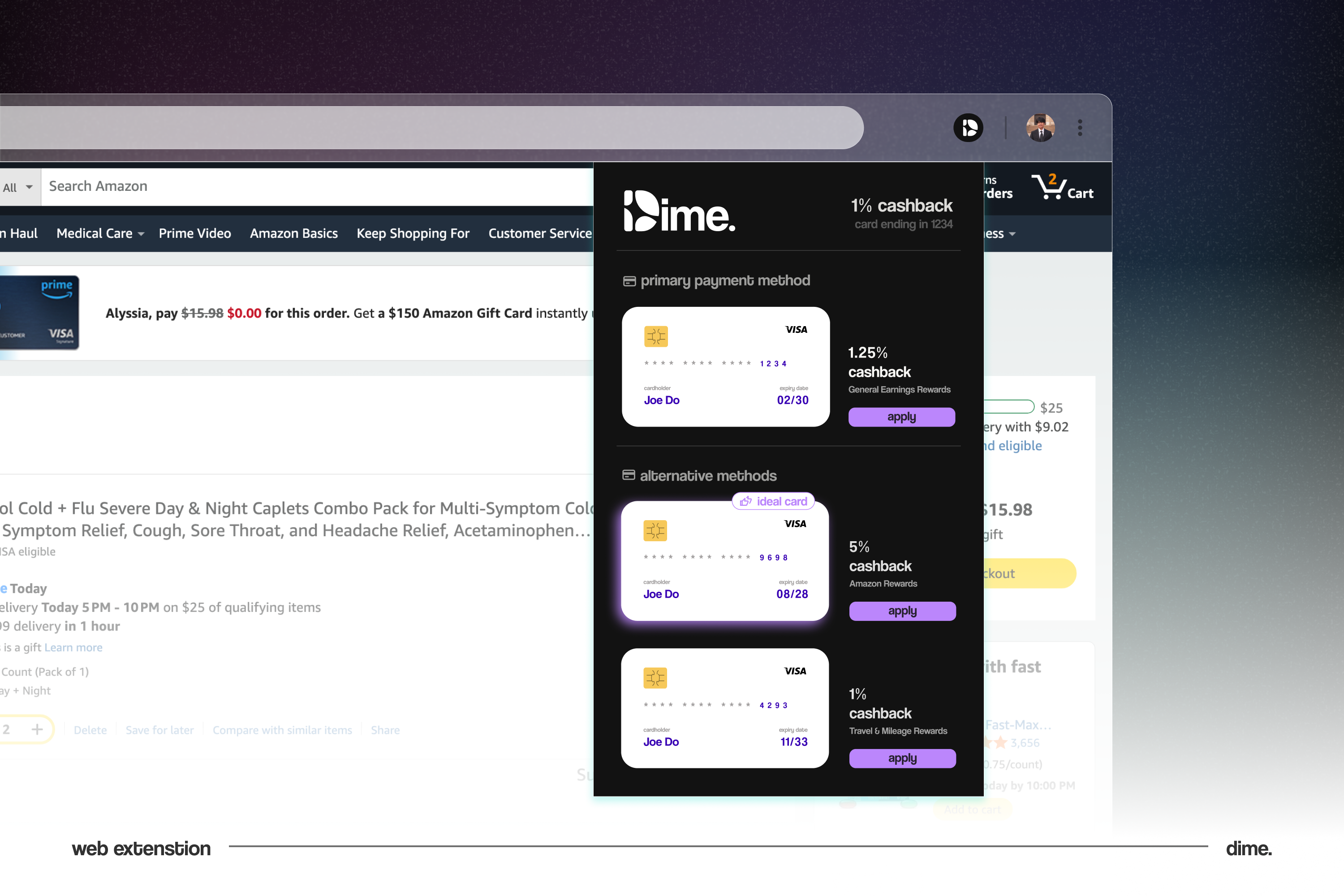Select the Visa card ending 9698
This screenshot has width=1344, height=896.
tap(724, 560)
